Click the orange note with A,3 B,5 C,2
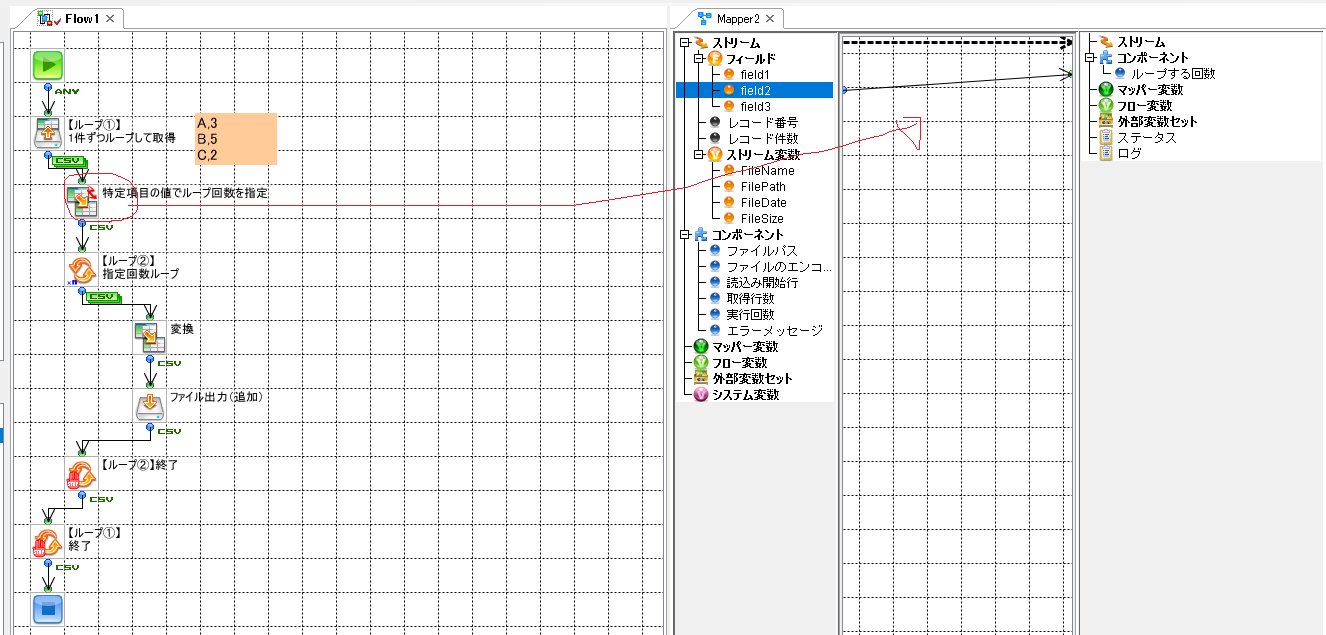 pyautogui.click(x=236, y=138)
